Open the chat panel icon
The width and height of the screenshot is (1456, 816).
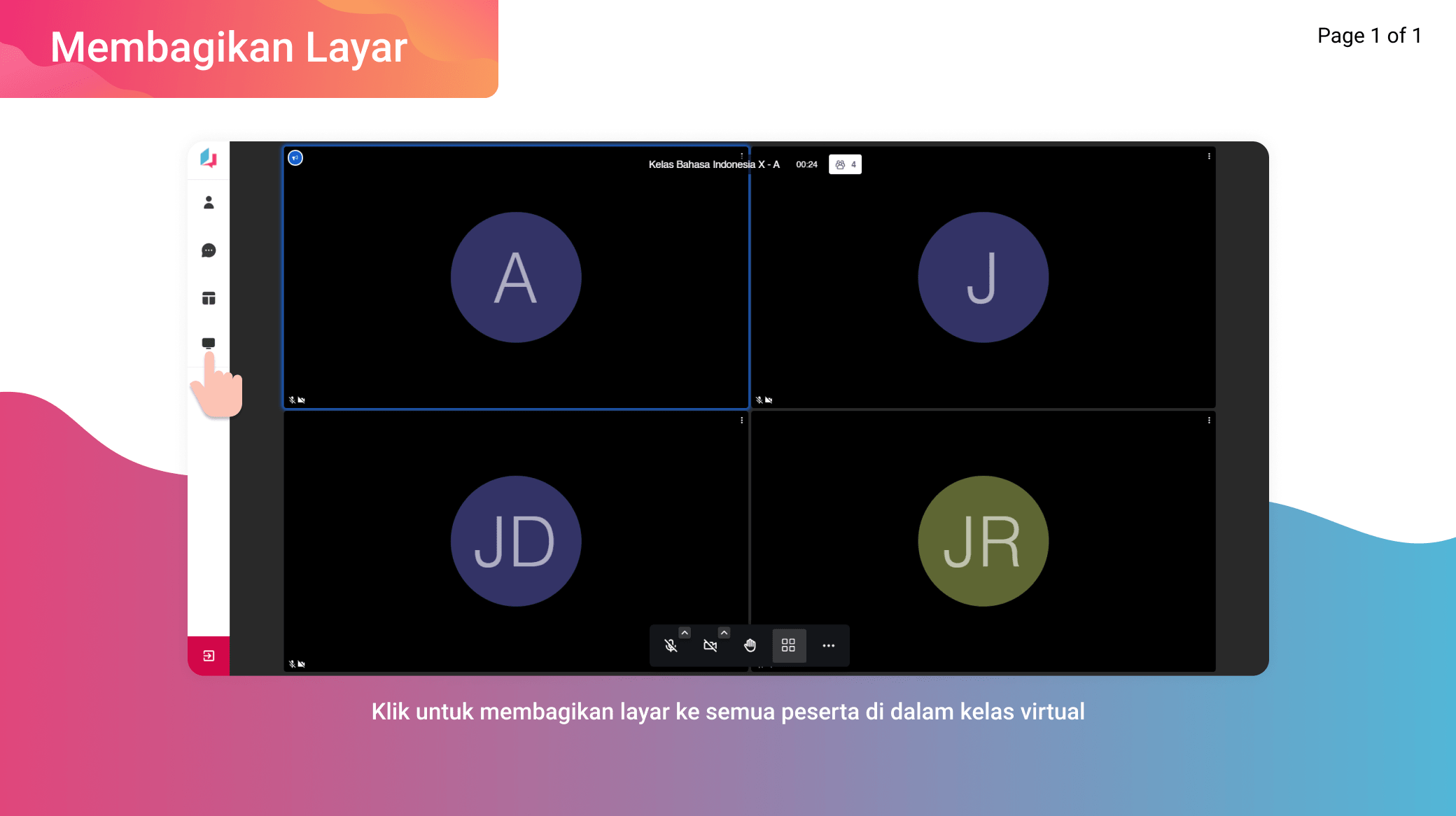click(x=209, y=251)
